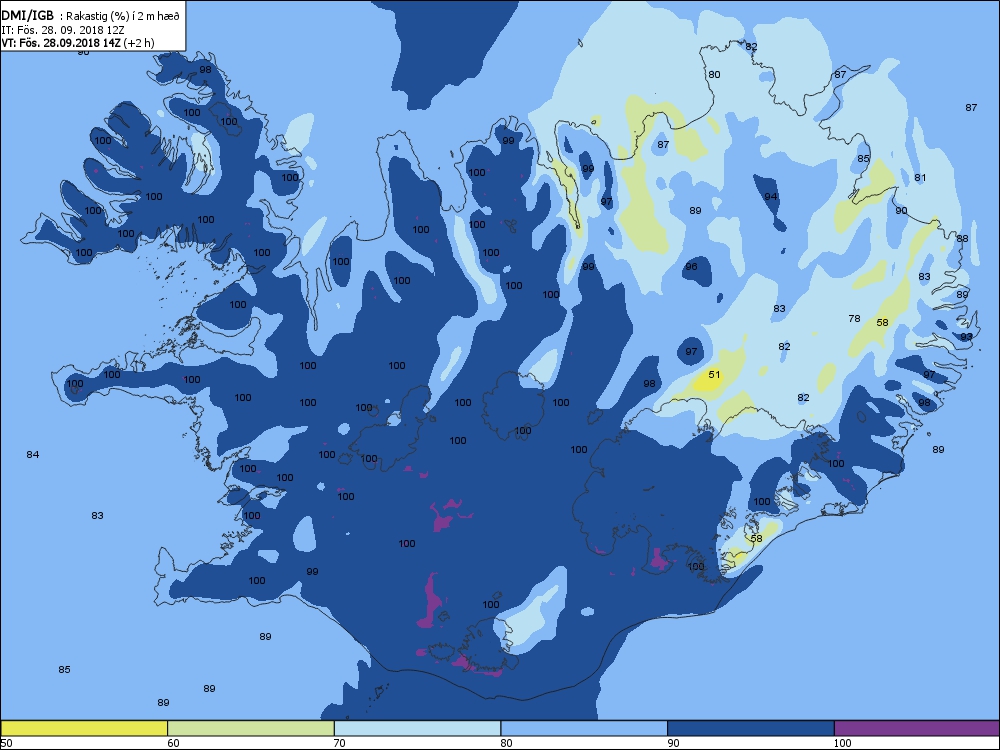Image resolution: width=1000 pixels, height=750 pixels.
Task: Click the 'DMI/IGB' header label
Action: [27, 16]
